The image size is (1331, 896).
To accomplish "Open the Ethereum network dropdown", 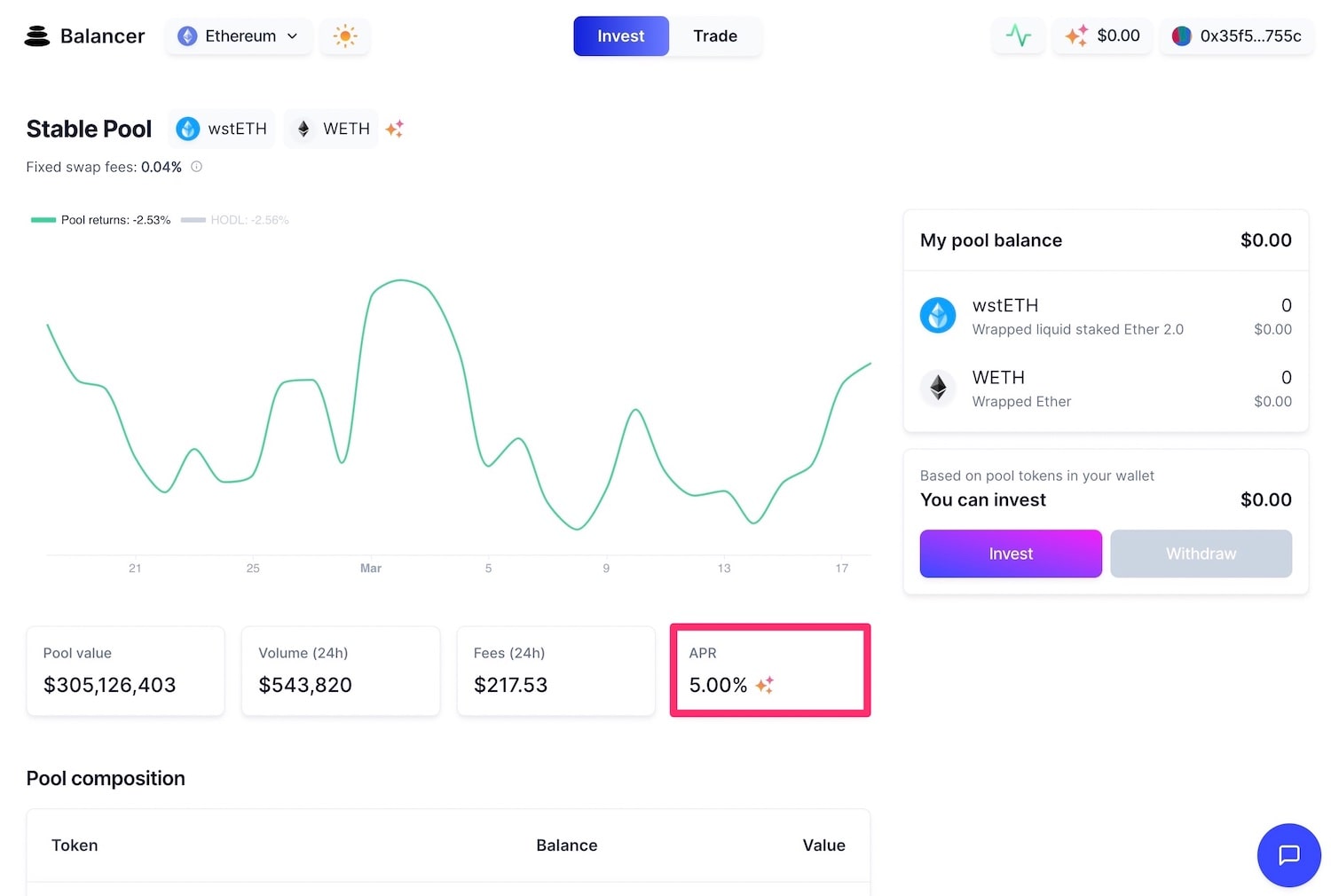I will (x=239, y=36).
